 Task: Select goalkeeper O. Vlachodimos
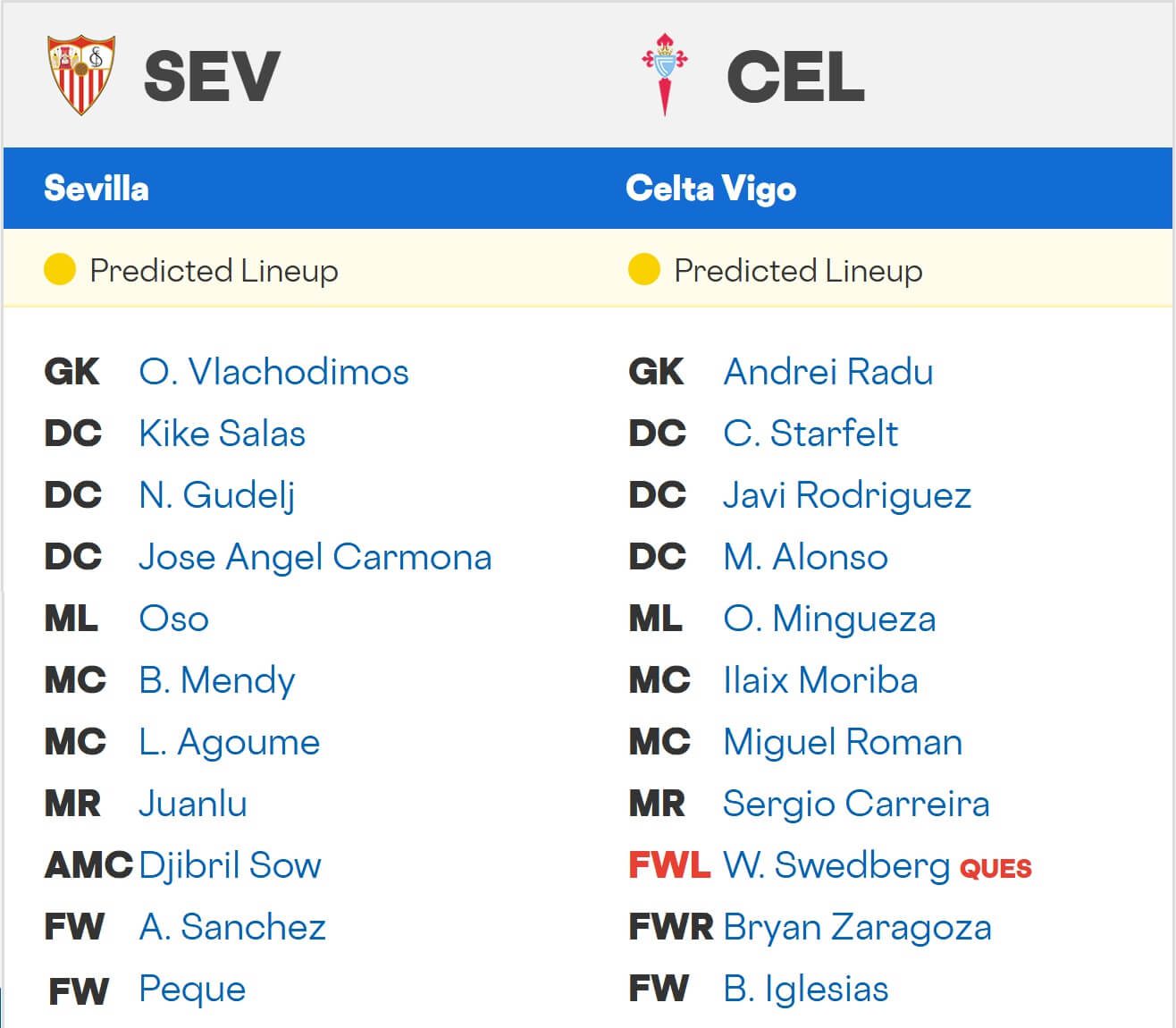click(x=273, y=372)
